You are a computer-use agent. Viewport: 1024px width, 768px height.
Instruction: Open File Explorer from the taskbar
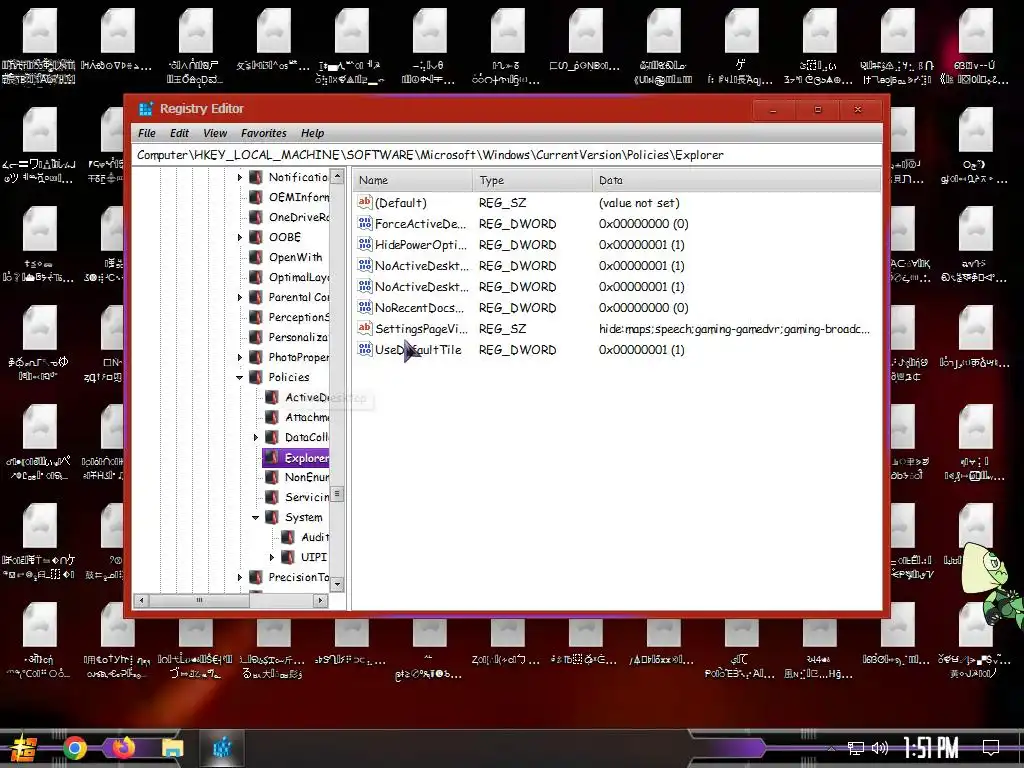[x=172, y=748]
